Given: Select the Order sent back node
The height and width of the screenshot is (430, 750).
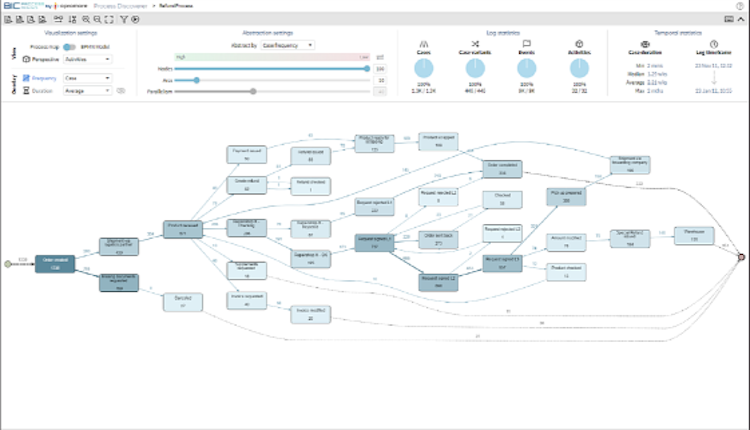Looking at the screenshot, I should pyautogui.click(x=438, y=240).
